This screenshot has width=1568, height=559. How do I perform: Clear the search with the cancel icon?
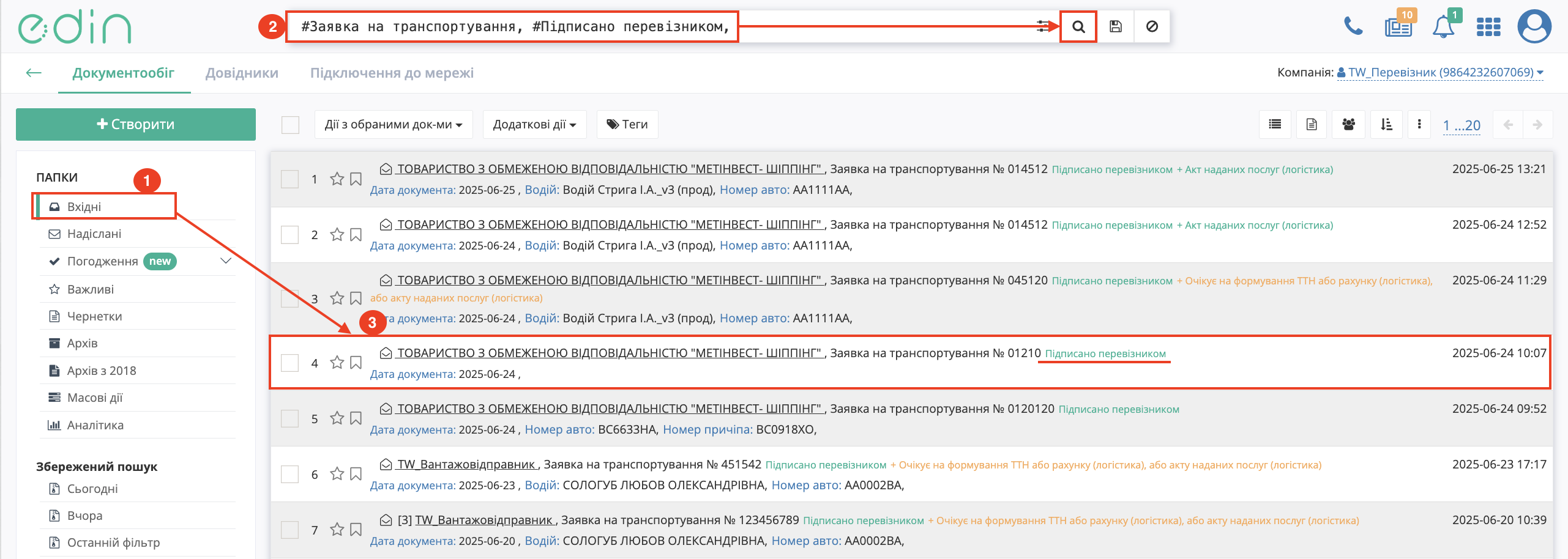[1152, 27]
